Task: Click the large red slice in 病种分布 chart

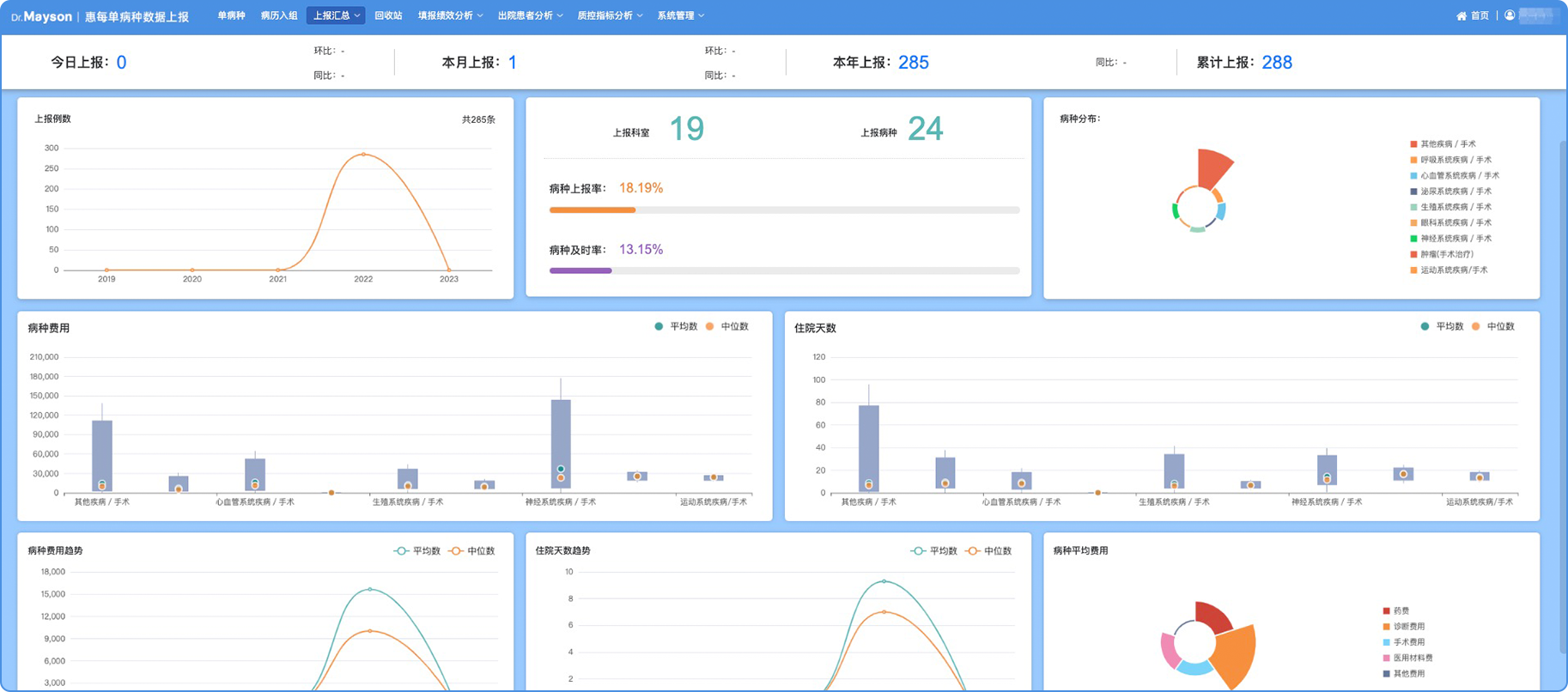Action: click(1213, 167)
